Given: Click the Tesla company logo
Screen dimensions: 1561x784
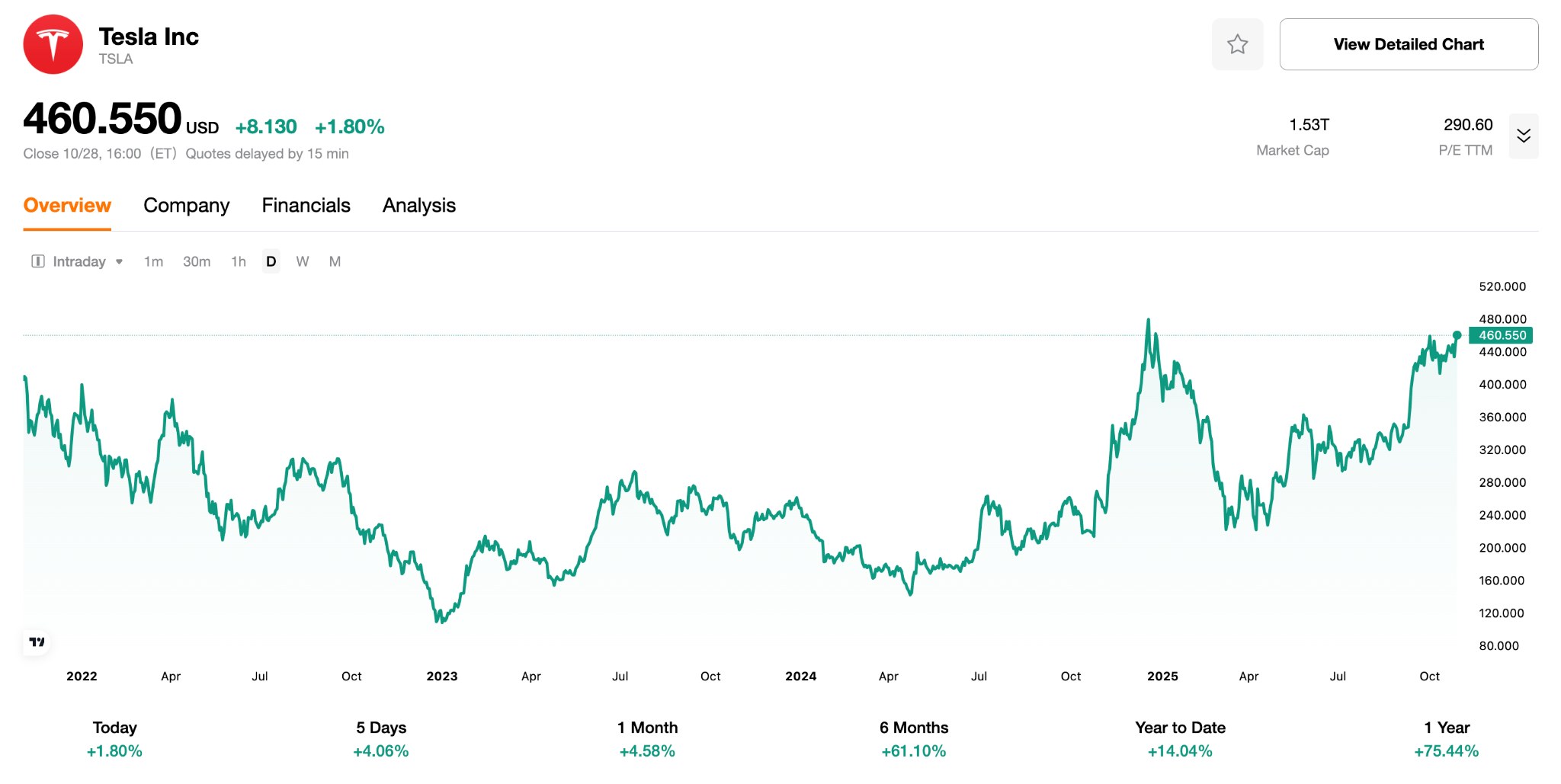Looking at the screenshot, I should 52,44.
